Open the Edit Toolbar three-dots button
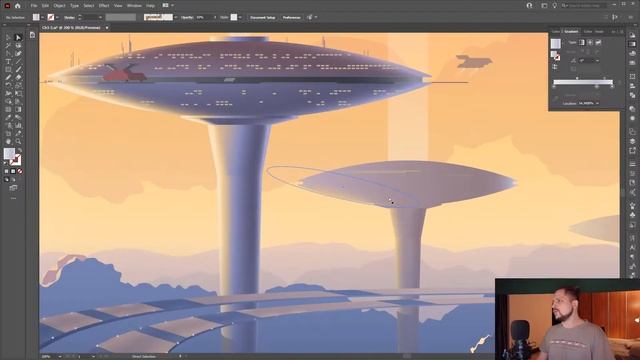This screenshot has width=640, height=360. click(x=13, y=198)
